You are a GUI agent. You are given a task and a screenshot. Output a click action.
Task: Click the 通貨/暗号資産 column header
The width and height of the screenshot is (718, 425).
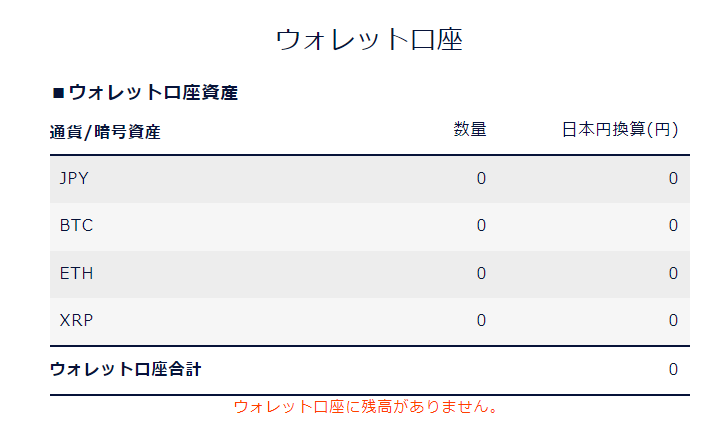click(x=105, y=131)
